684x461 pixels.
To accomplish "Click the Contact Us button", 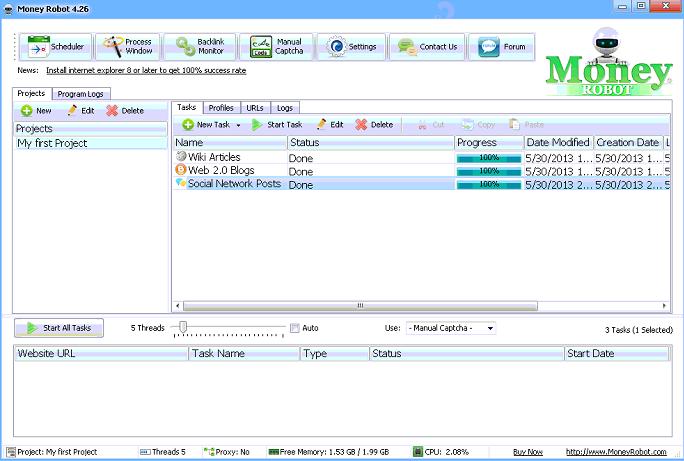I will tap(427, 47).
